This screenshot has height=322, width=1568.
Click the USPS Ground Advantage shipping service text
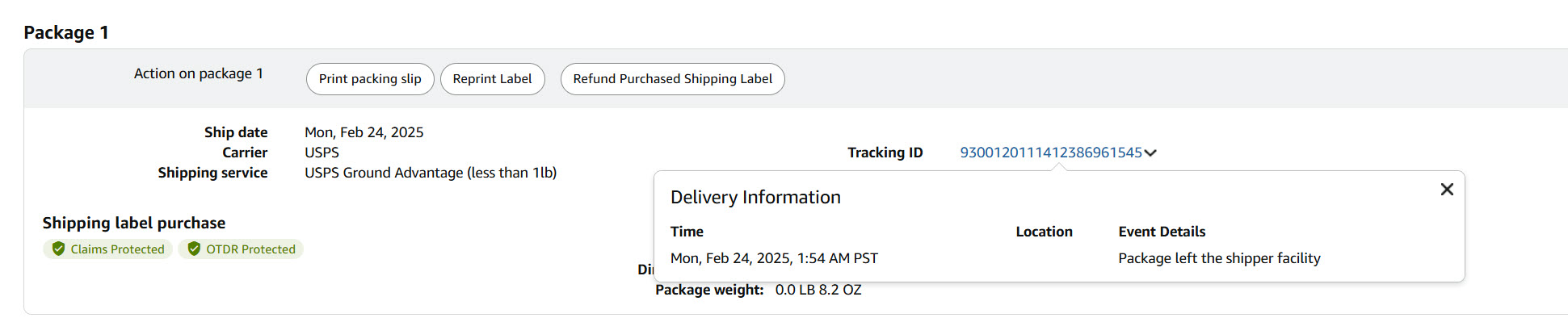coord(431,173)
